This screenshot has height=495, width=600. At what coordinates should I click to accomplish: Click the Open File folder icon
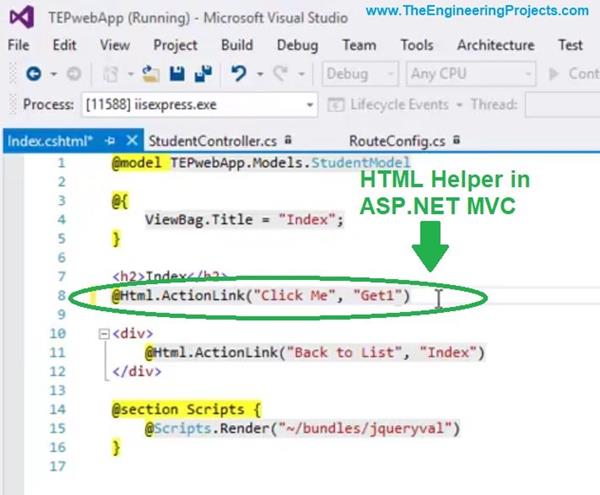tap(151, 74)
